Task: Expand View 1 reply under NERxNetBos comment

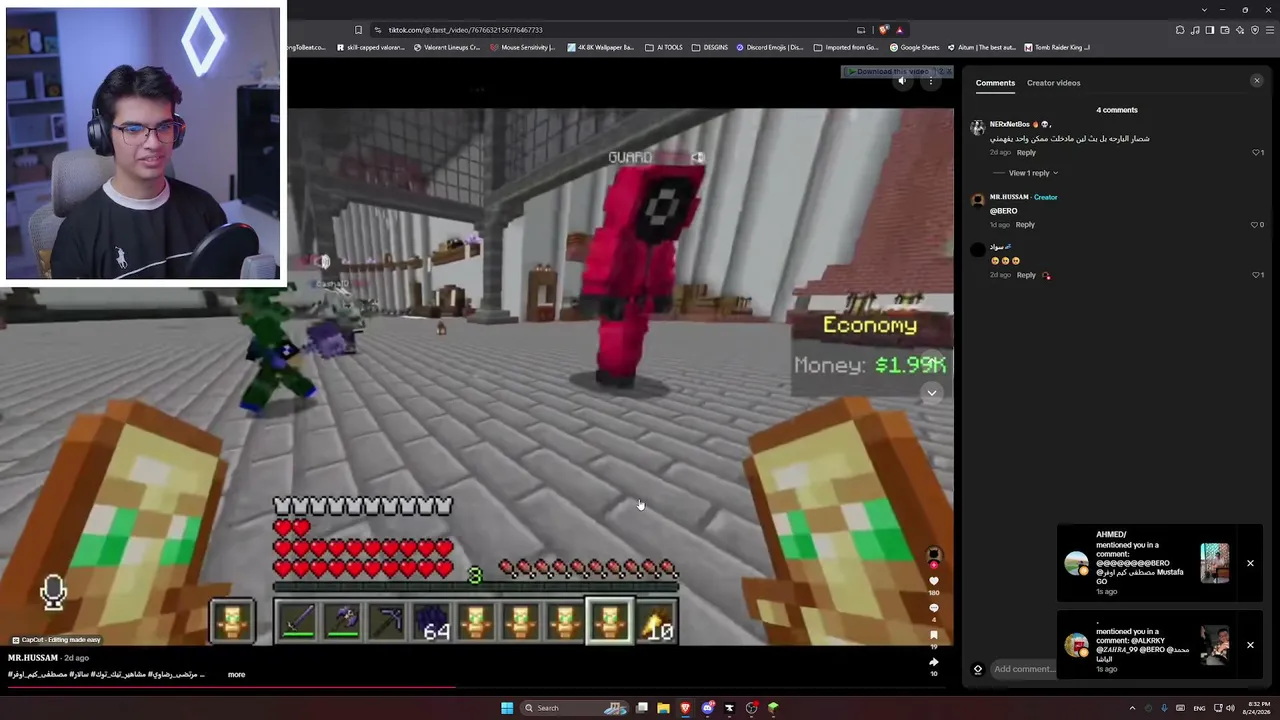Action: point(1033,173)
